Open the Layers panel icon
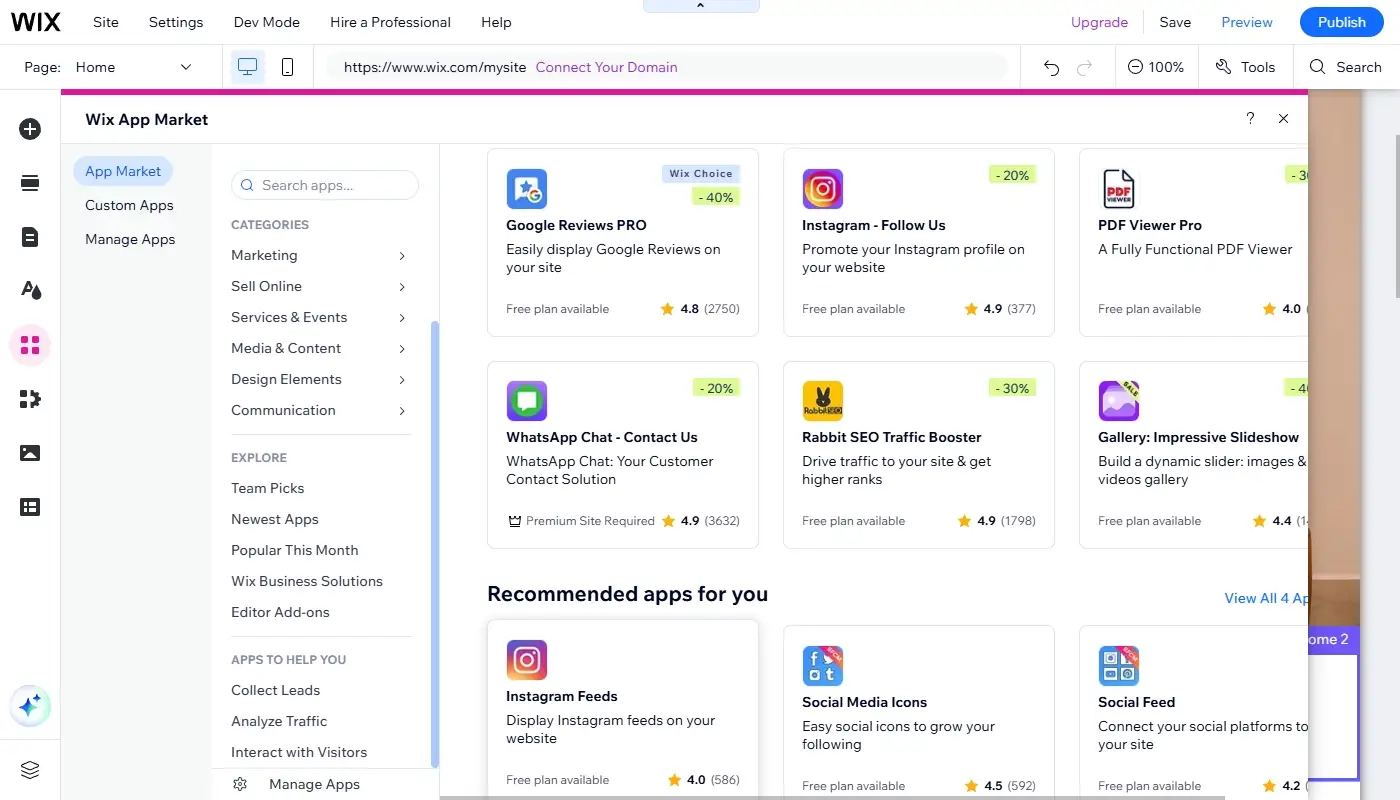The height and width of the screenshot is (800, 1400). (x=30, y=770)
